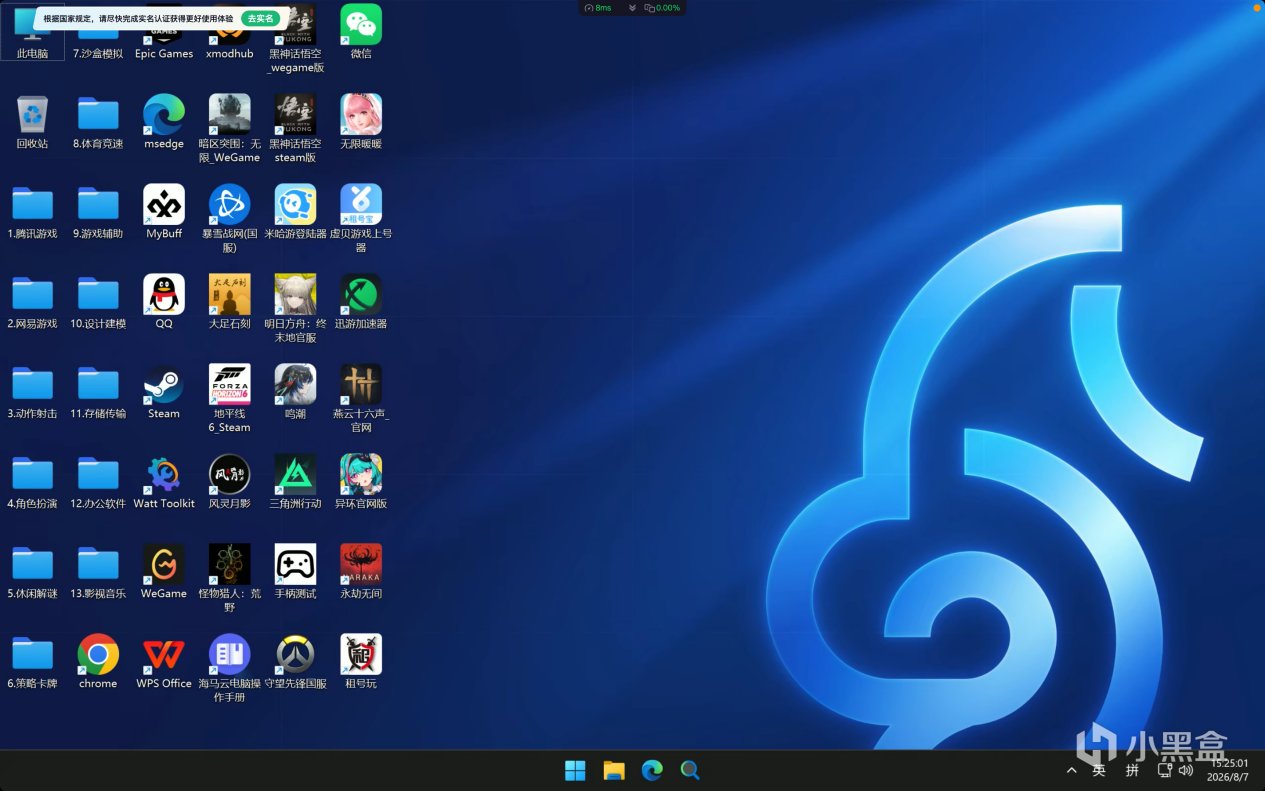The width and height of the screenshot is (1265, 791).
Task: Open the Windows Start menu
Action: point(575,770)
